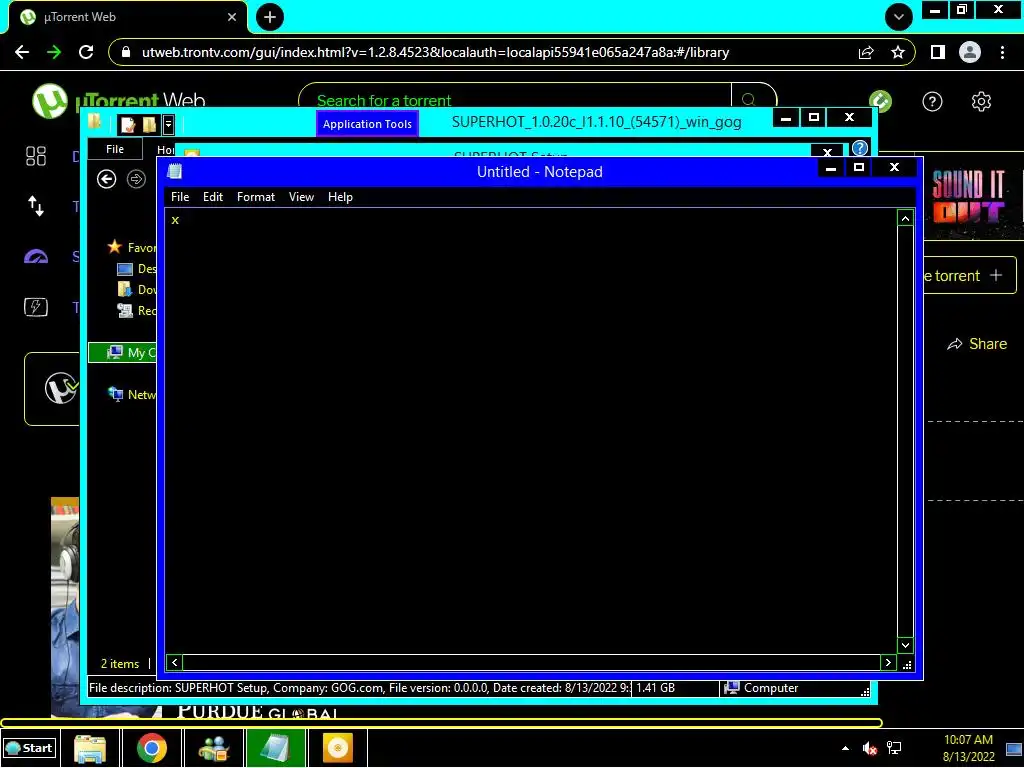This screenshot has width=1024, height=768.
Task: Open the File tab in File Explorer
Action: (115, 149)
